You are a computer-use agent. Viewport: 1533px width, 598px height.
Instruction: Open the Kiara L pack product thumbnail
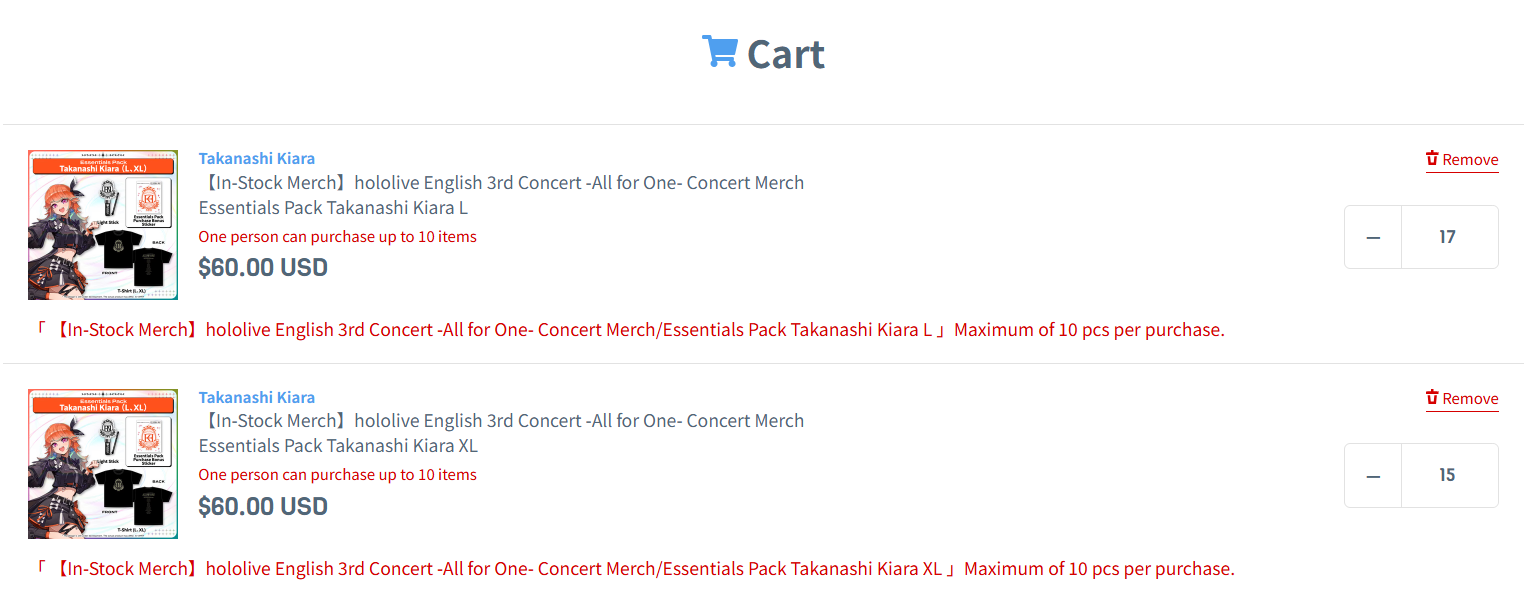pyautogui.click(x=103, y=225)
